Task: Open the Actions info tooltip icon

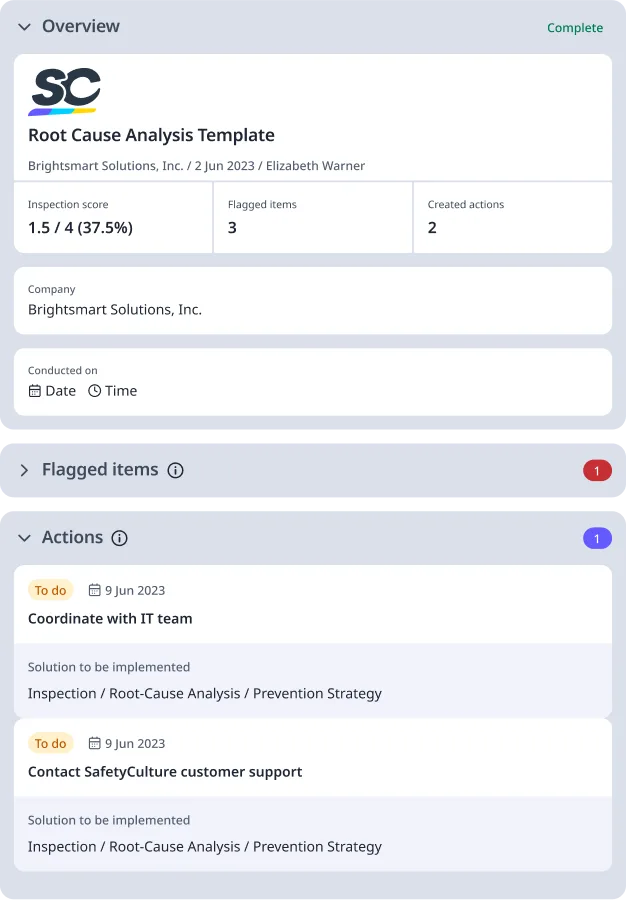Action: [x=120, y=537]
